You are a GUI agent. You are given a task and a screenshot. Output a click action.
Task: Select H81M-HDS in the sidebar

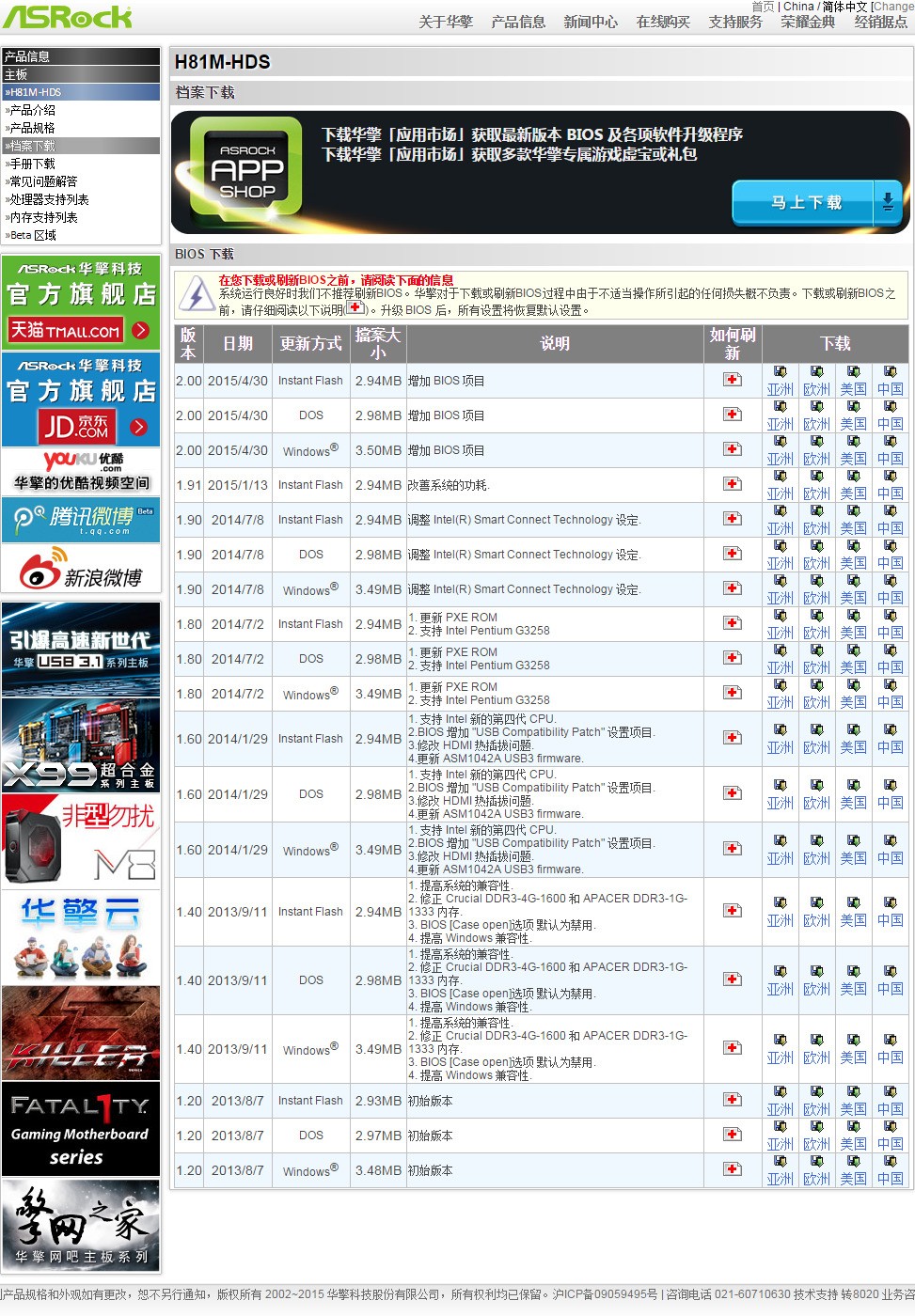36,92
